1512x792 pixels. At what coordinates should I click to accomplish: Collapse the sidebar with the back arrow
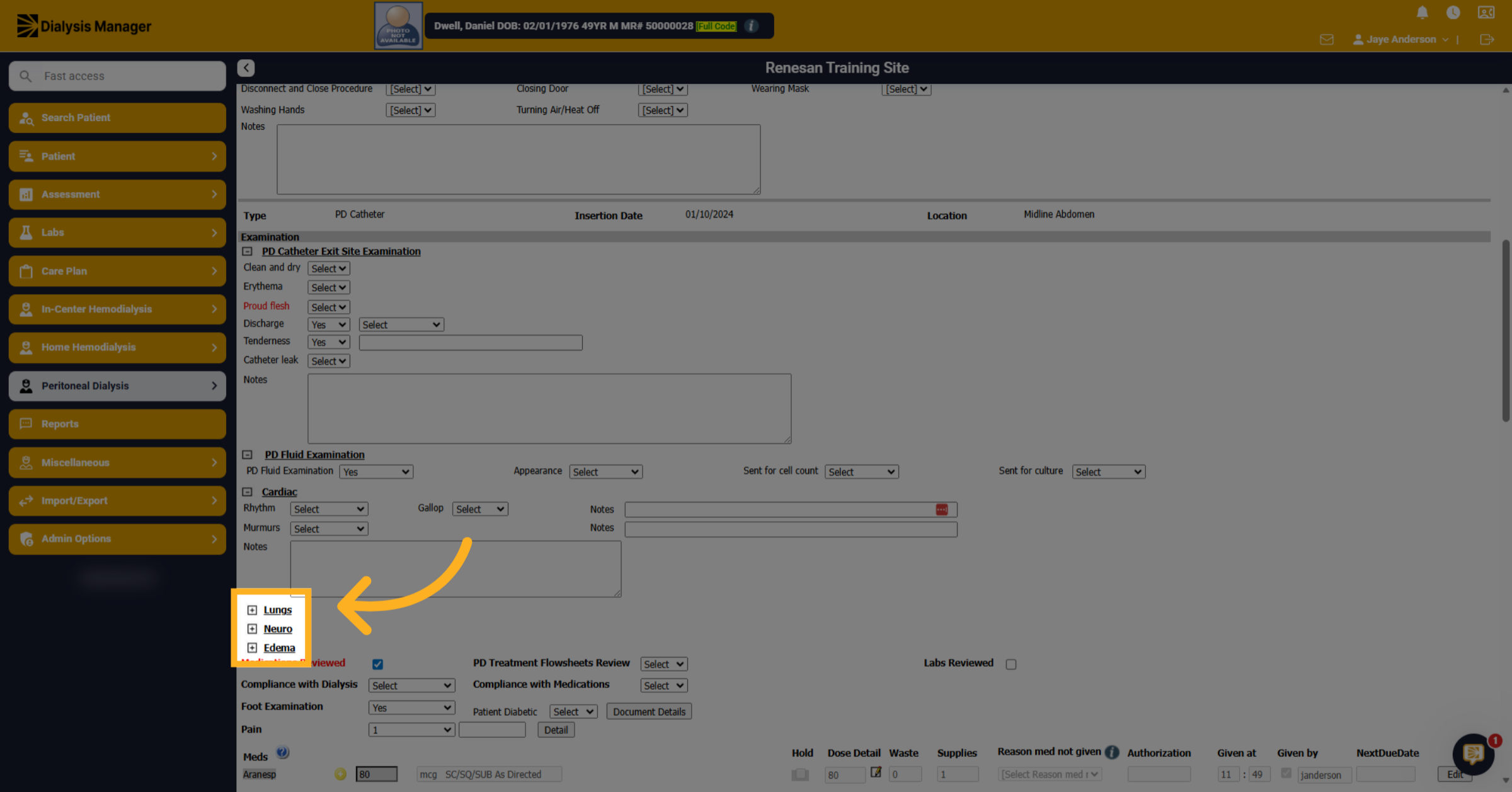click(246, 68)
